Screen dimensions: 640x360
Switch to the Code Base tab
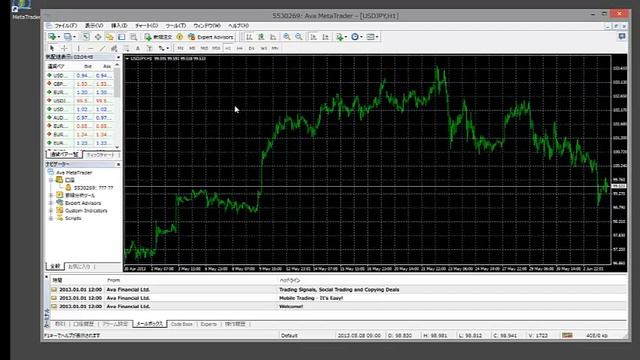coord(181,324)
